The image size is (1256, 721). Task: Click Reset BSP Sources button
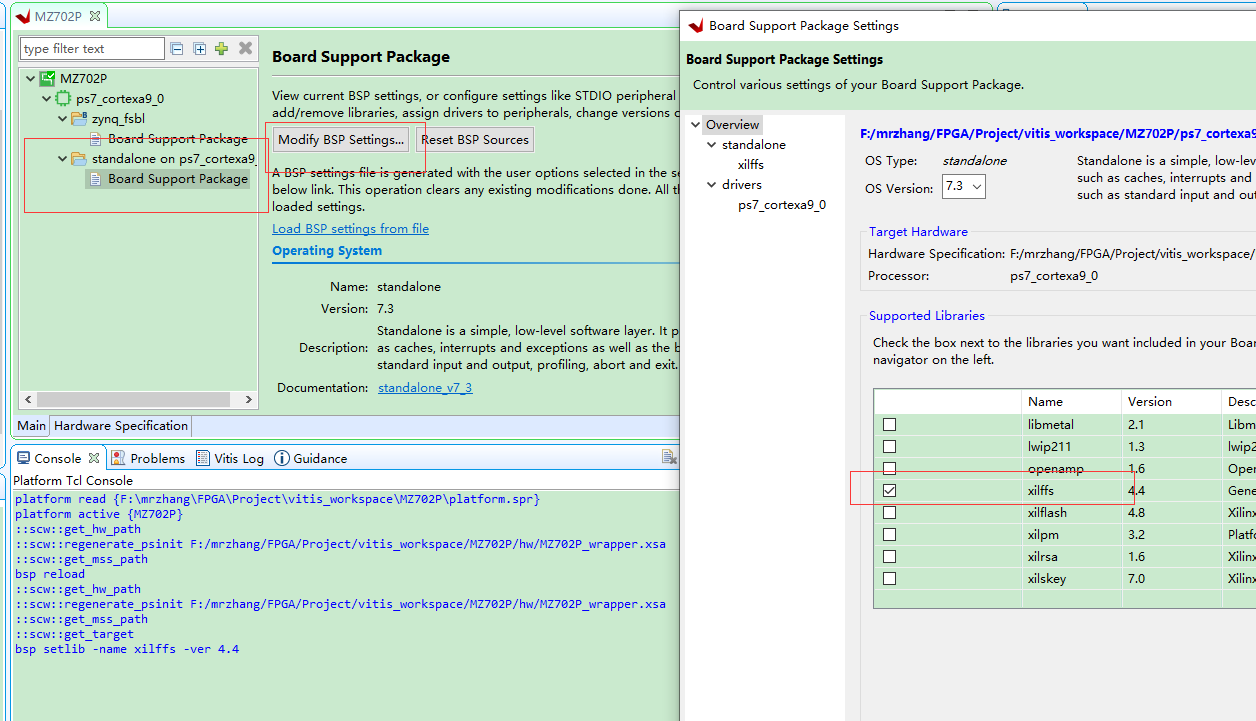tap(475, 139)
